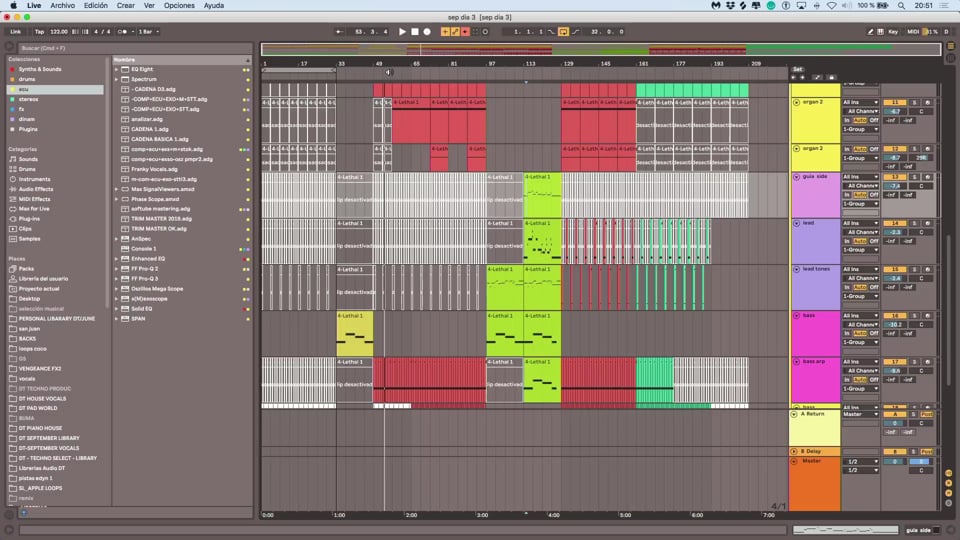960x540 pixels.
Task: Click the Follow/Back to Arrangement arrow icon
Action: [339, 31]
